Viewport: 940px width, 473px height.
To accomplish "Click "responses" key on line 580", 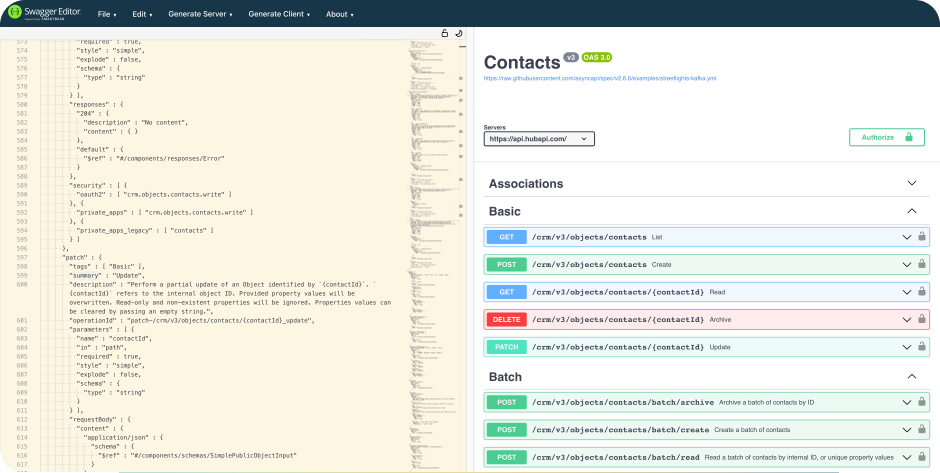I will click(x=90, y=104).
